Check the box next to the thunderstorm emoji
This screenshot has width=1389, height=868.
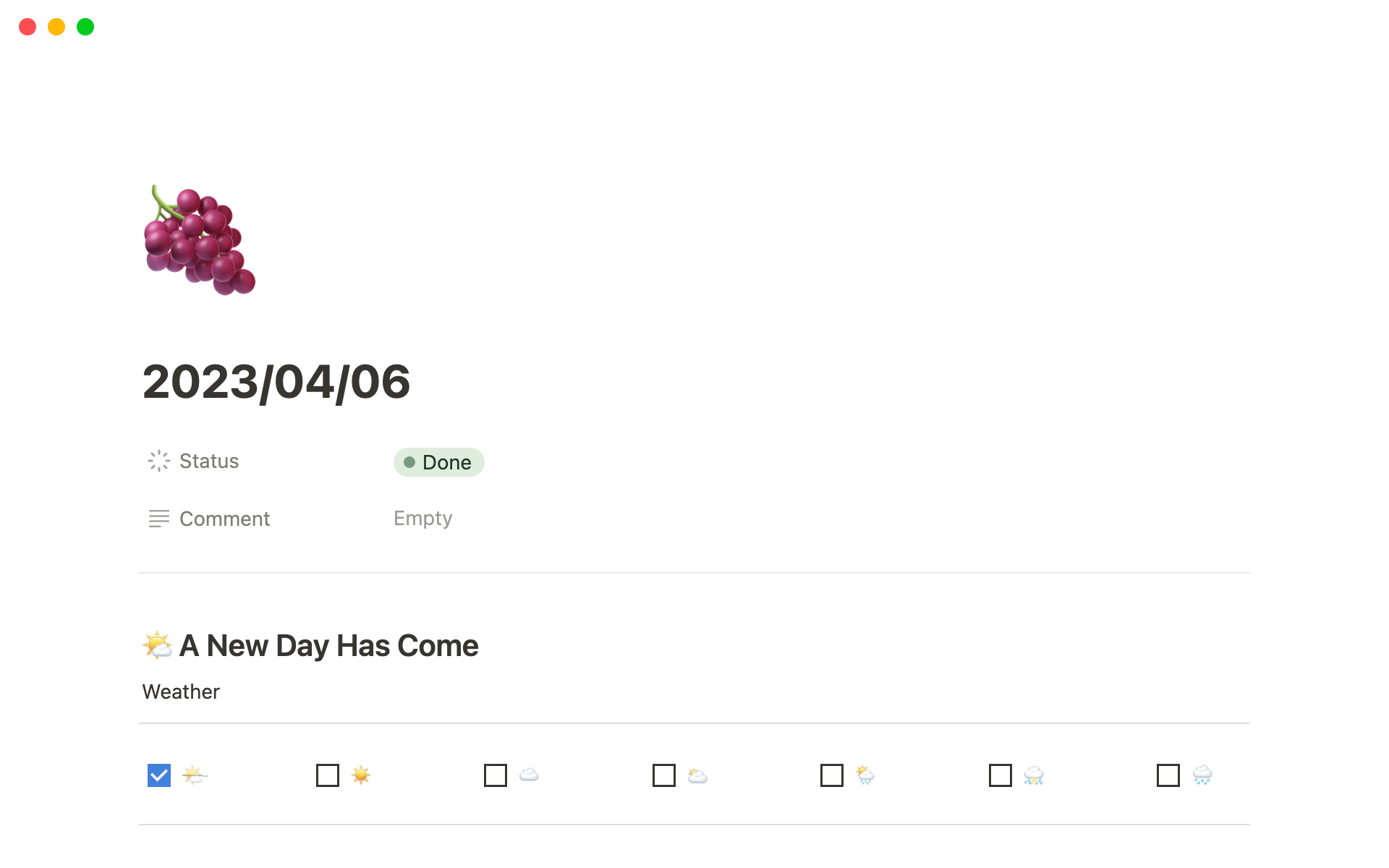[1001, 775]
